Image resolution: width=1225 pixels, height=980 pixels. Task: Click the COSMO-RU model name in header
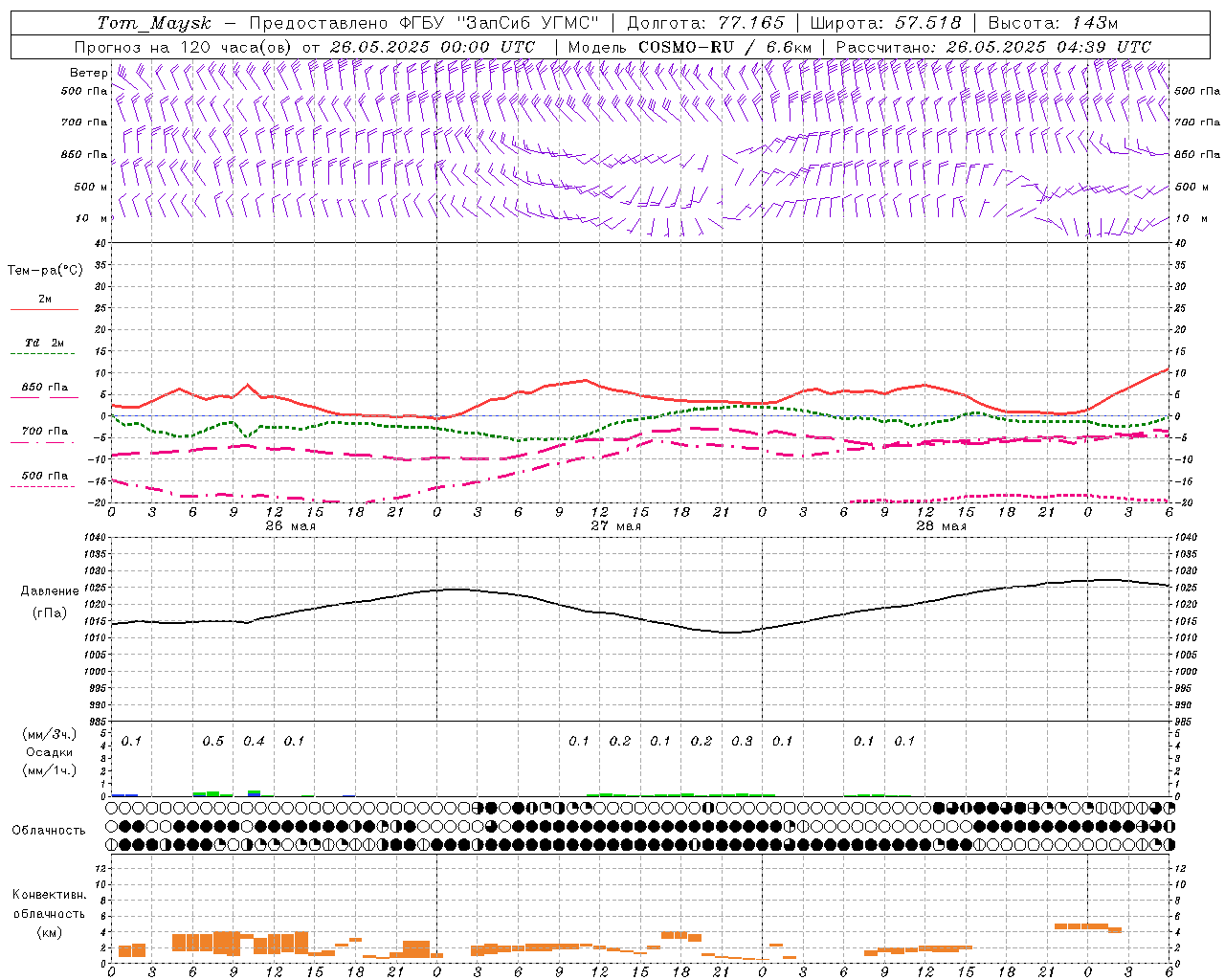click(686, 47)
